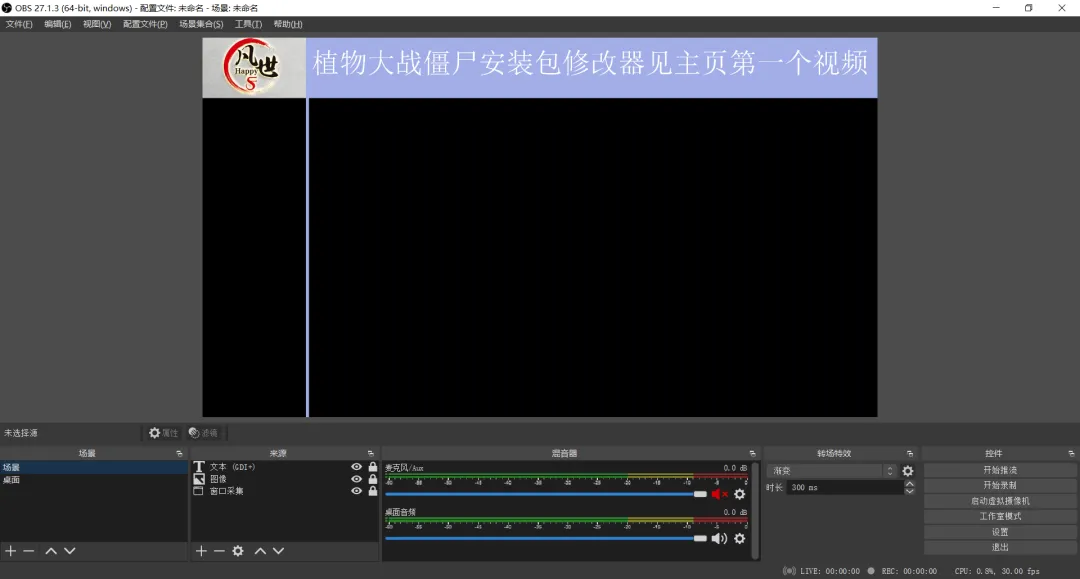Undock the 混音器 panel
This screenshot has height=579, width=1080.
pyautogui.click(x=752, y=454)
